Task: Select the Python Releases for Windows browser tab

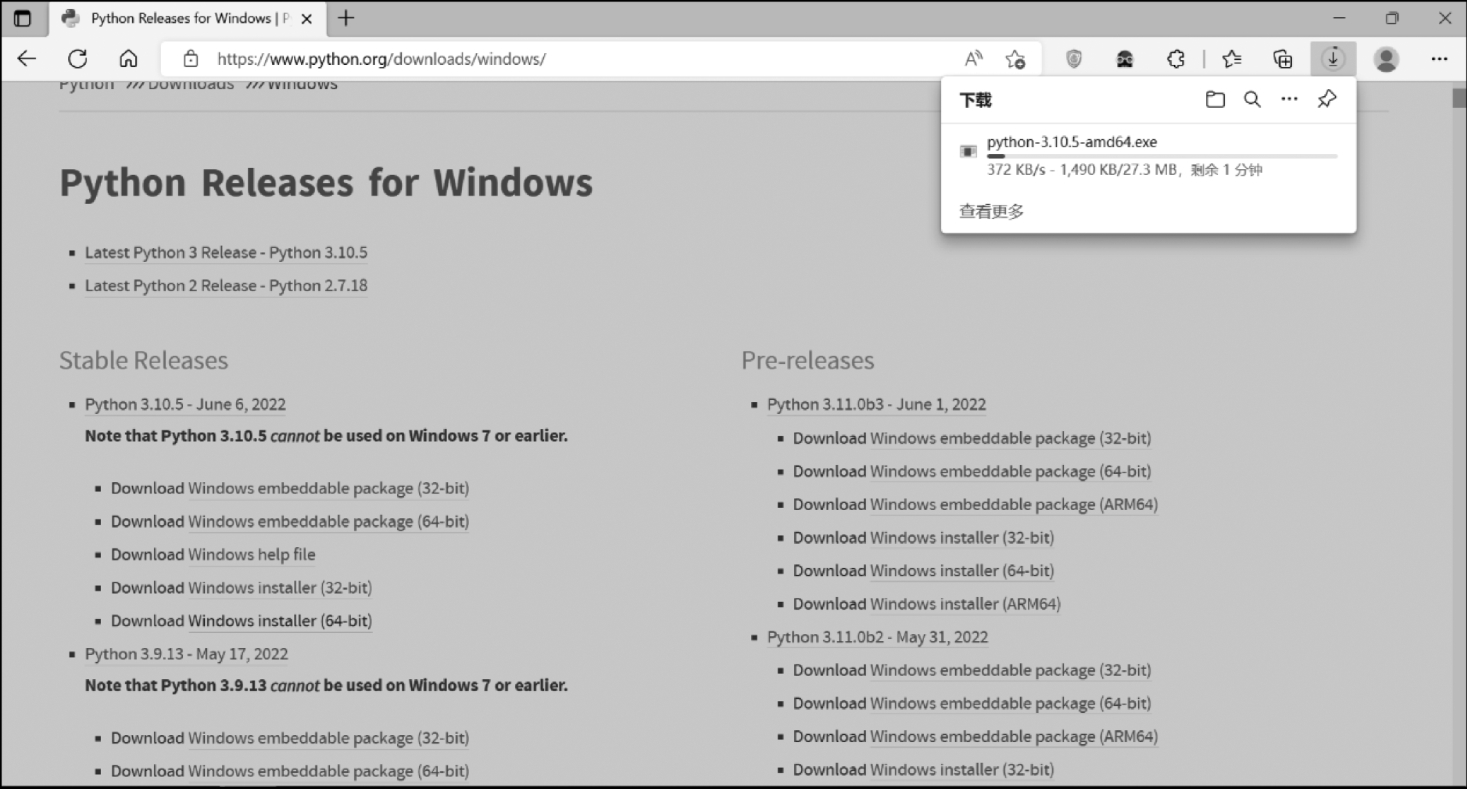Action: pos(187,18)
